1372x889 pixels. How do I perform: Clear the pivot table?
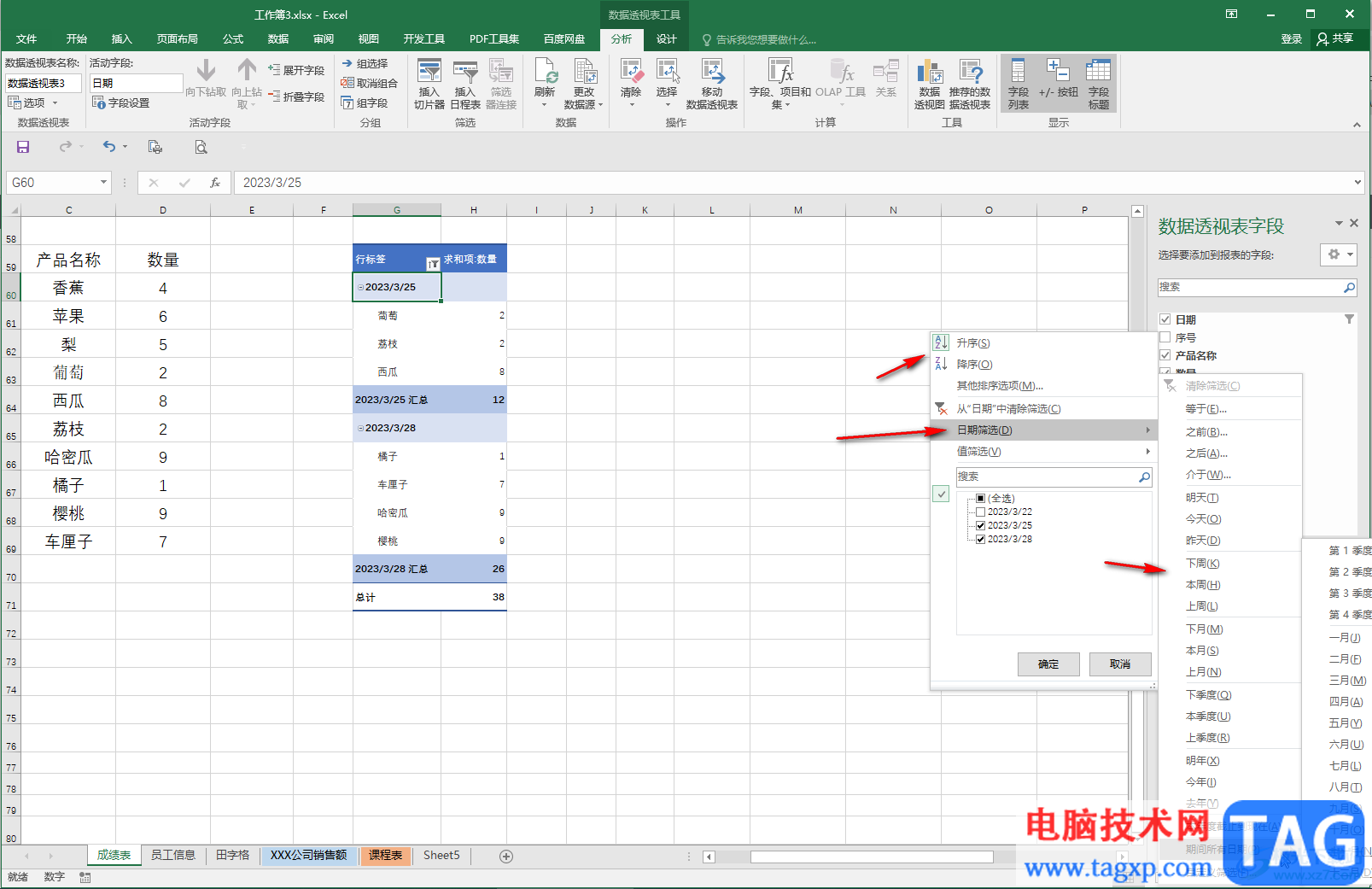(631, 83)
